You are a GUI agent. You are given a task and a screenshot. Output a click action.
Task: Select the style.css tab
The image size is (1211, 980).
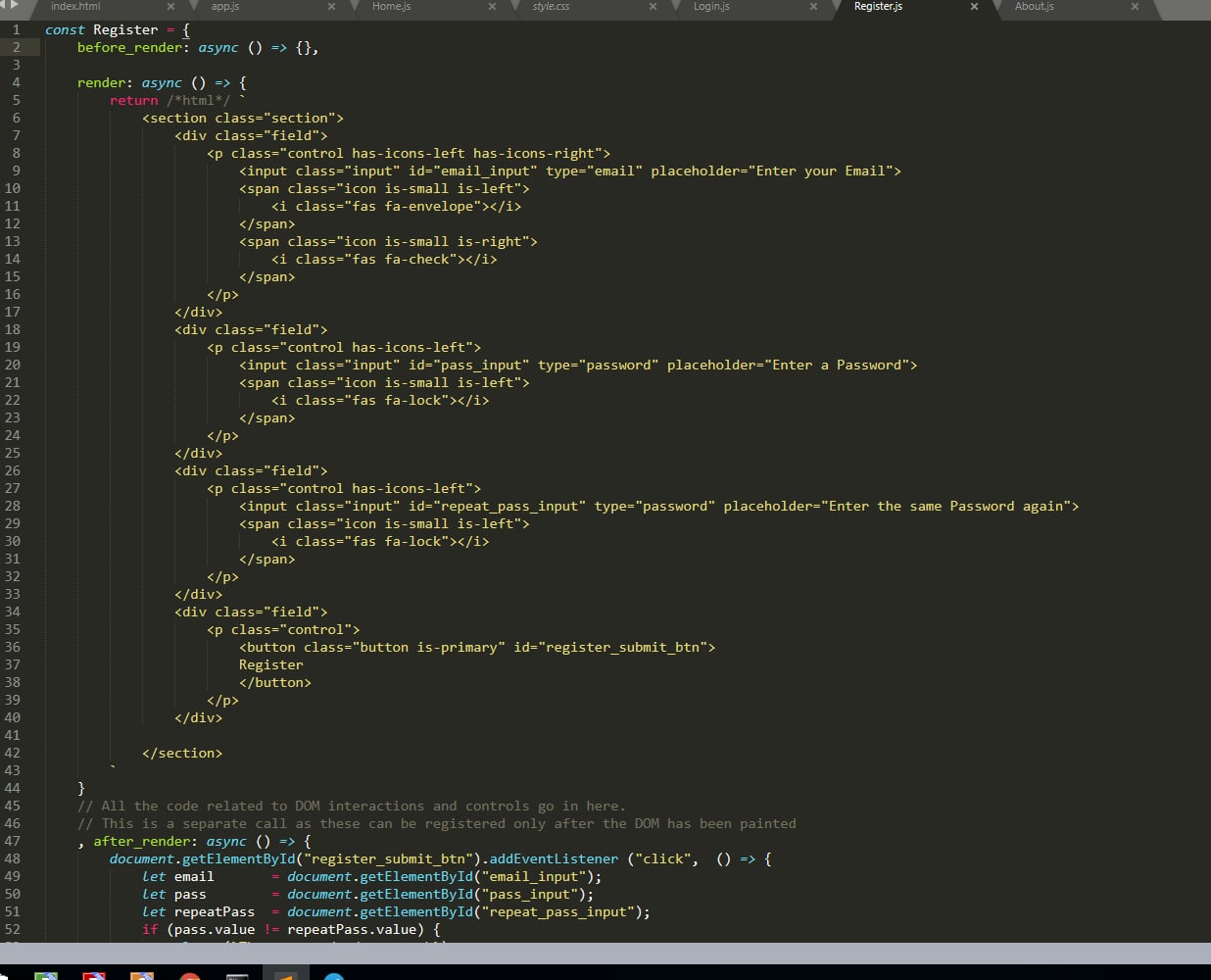[x=551, y=7]
